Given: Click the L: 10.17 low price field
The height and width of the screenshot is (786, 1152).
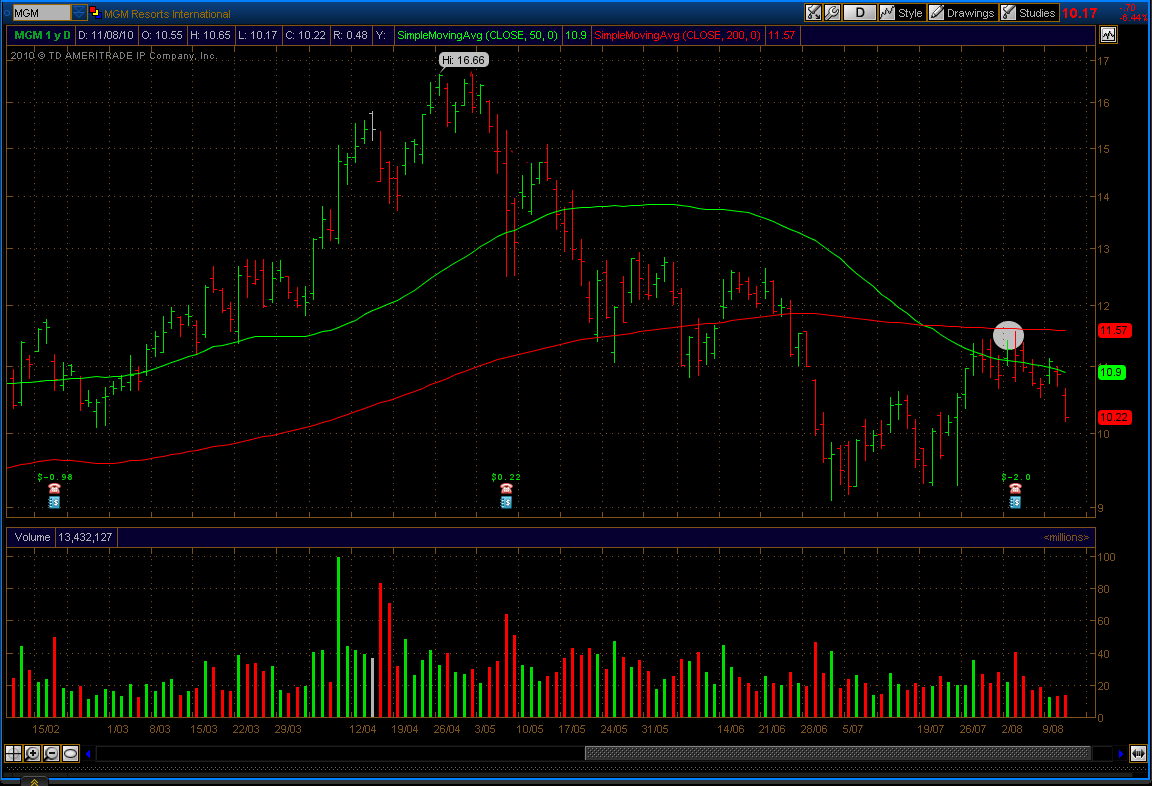Looking at the screenshot, I should coord(258,35).
